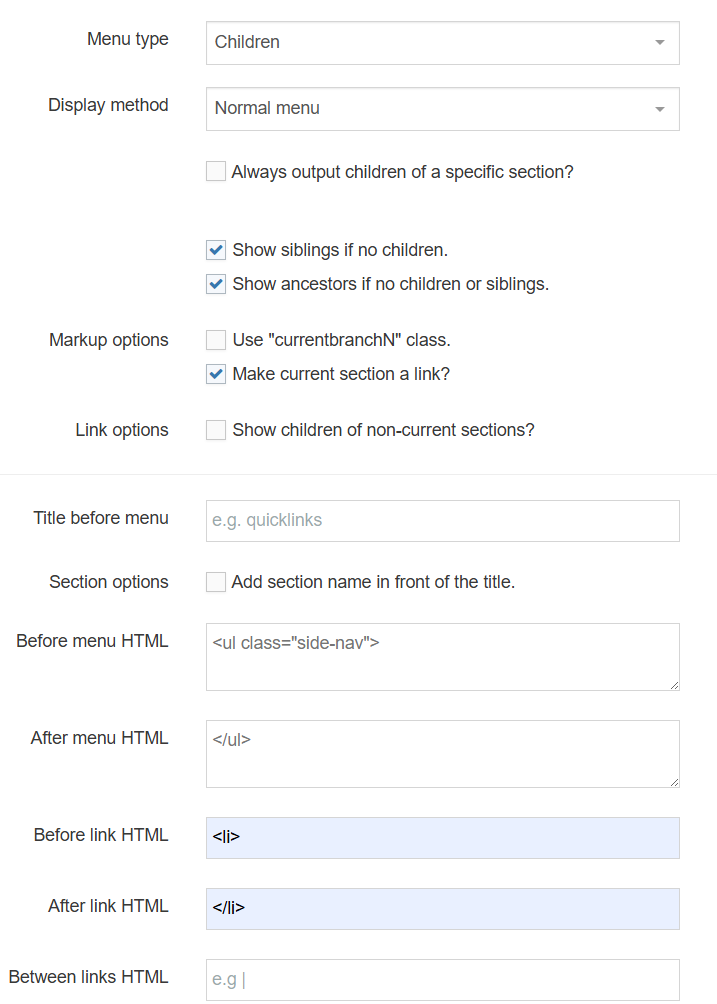The width and height of the screenshot is (717, 1004).
Task: Click inside the Before menu HTML textarea
Action: (440, 656)
